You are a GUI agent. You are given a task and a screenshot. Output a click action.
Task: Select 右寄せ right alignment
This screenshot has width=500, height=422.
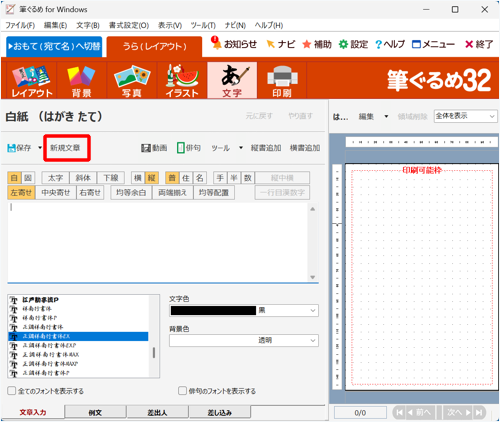[90, 193]
